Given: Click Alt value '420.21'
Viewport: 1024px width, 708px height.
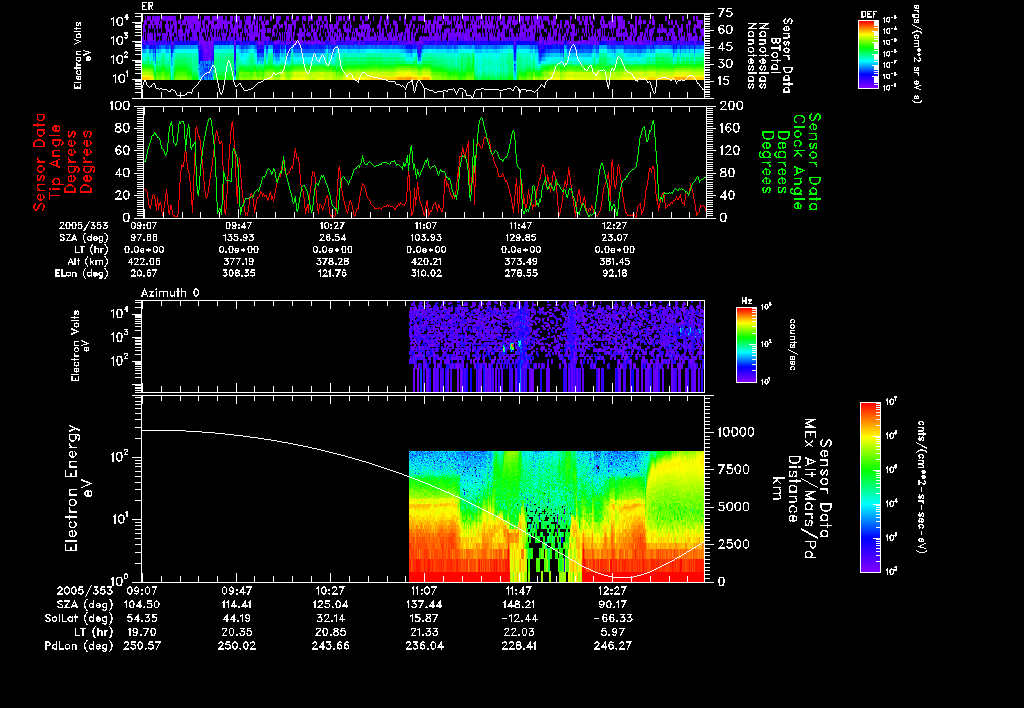Looking at the screenshot, I should click(426, 261).
